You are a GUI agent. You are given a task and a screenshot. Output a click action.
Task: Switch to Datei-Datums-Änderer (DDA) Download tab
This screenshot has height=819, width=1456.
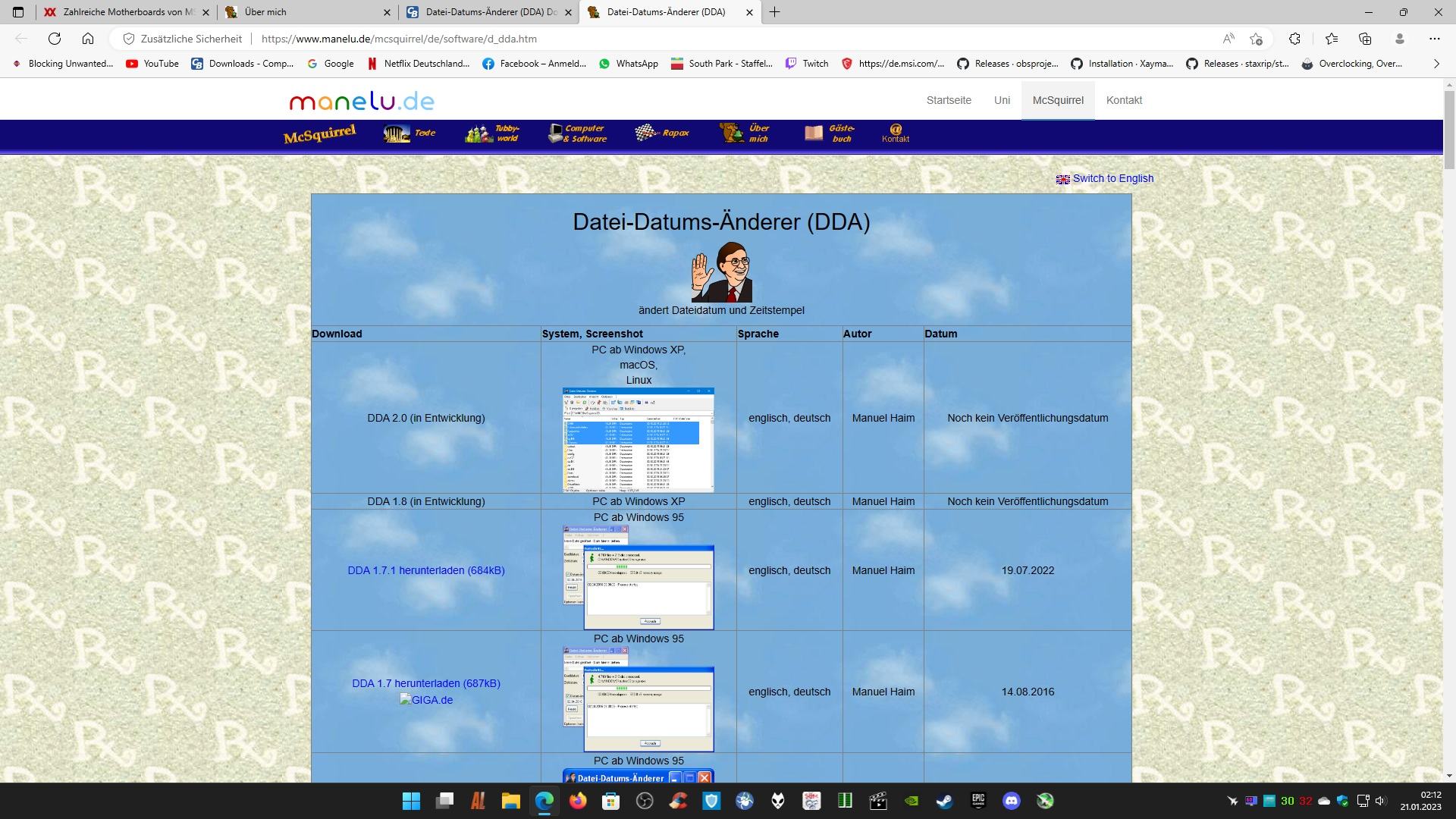click(x=488, y=12)
